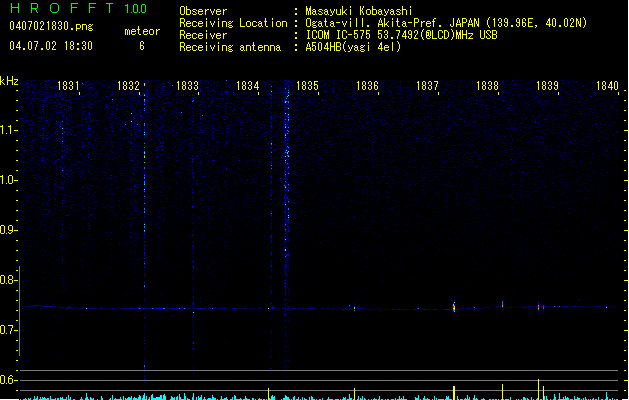Screen dimensions: 629x400
Task: Click the Receiving antenna label
Action: pos(230,47)
